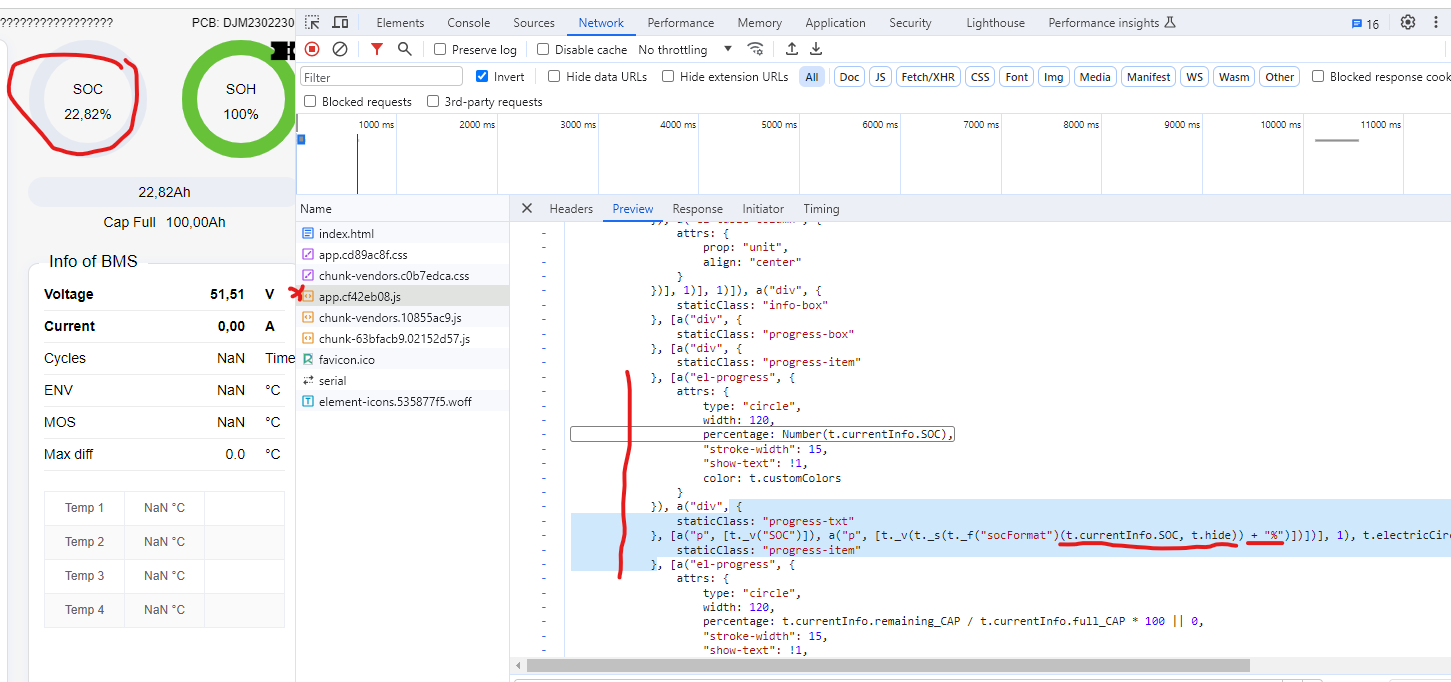Open the DevTools three-dot menu
This screenshot has height=682, width=1451.
pyautogui.click(x=1435, y=22)
